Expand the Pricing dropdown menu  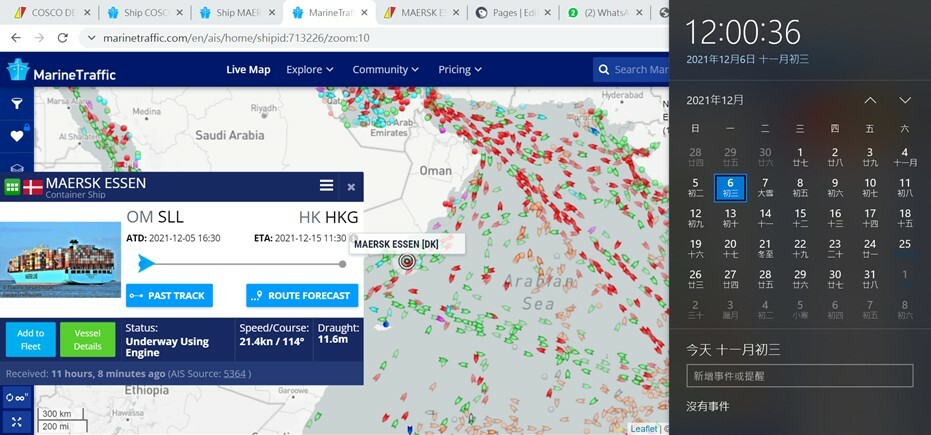(460, 70)
